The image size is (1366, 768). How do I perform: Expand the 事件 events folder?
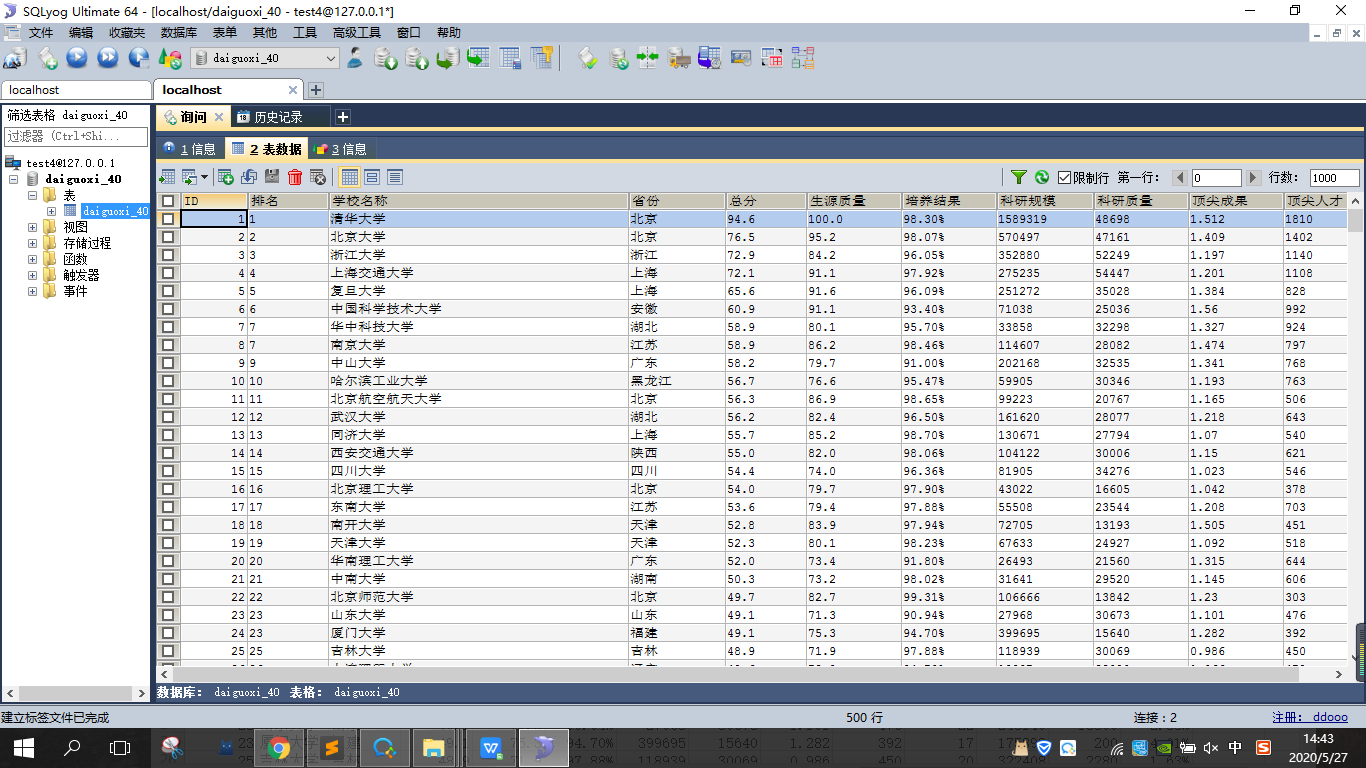tap(32, 291)
